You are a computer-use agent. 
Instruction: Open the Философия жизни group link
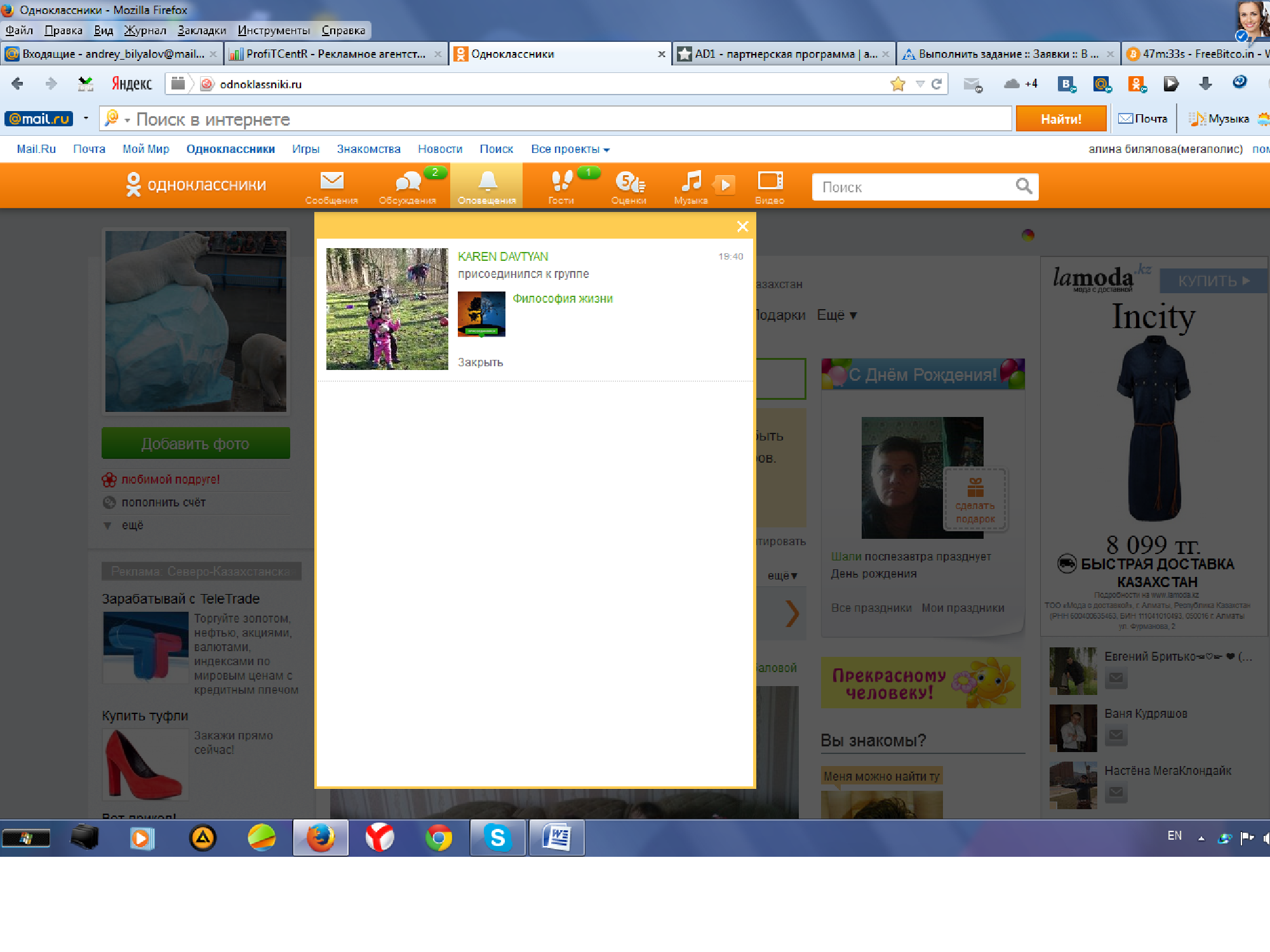tap(563, 298)
